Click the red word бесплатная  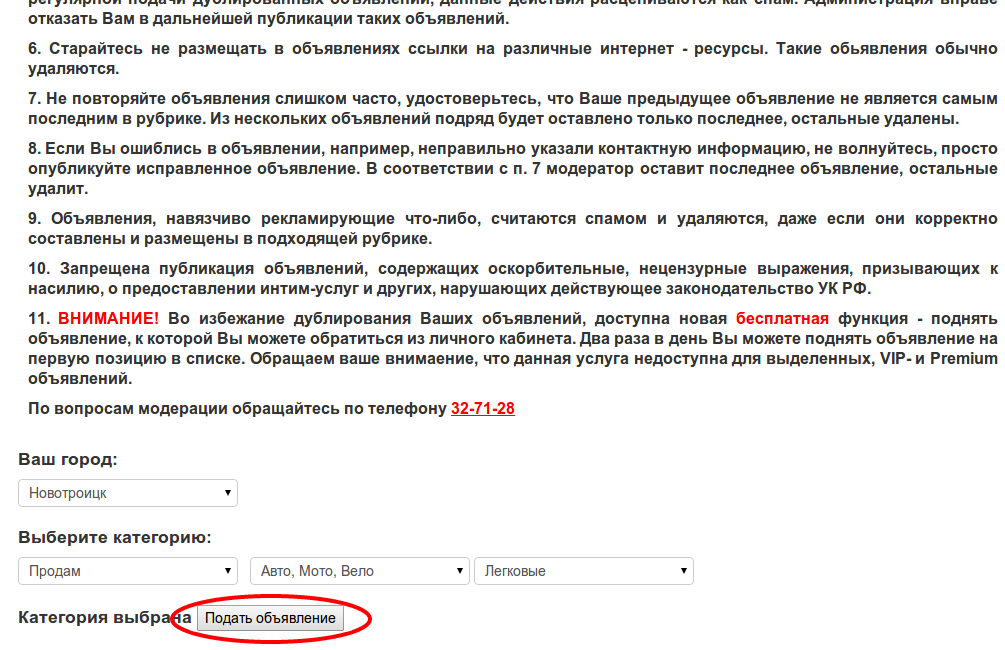point(782,319)
